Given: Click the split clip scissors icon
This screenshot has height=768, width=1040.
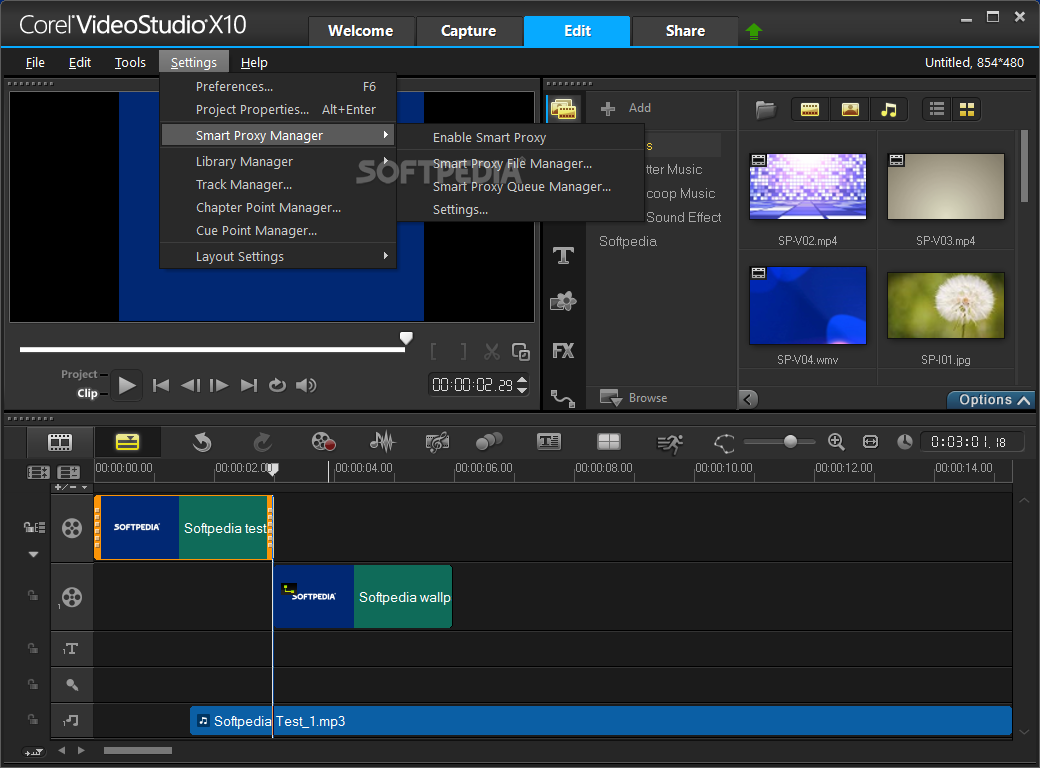Looking at the screenshot, I should [491, 352].
